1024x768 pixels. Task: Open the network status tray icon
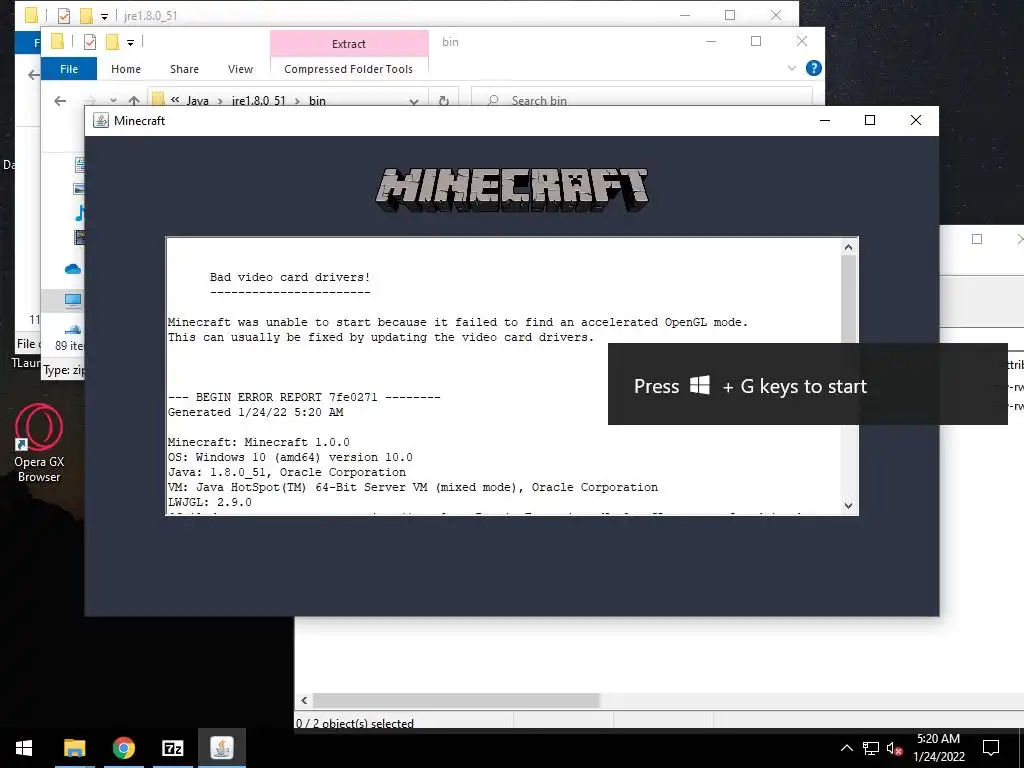tap(871, 748)
